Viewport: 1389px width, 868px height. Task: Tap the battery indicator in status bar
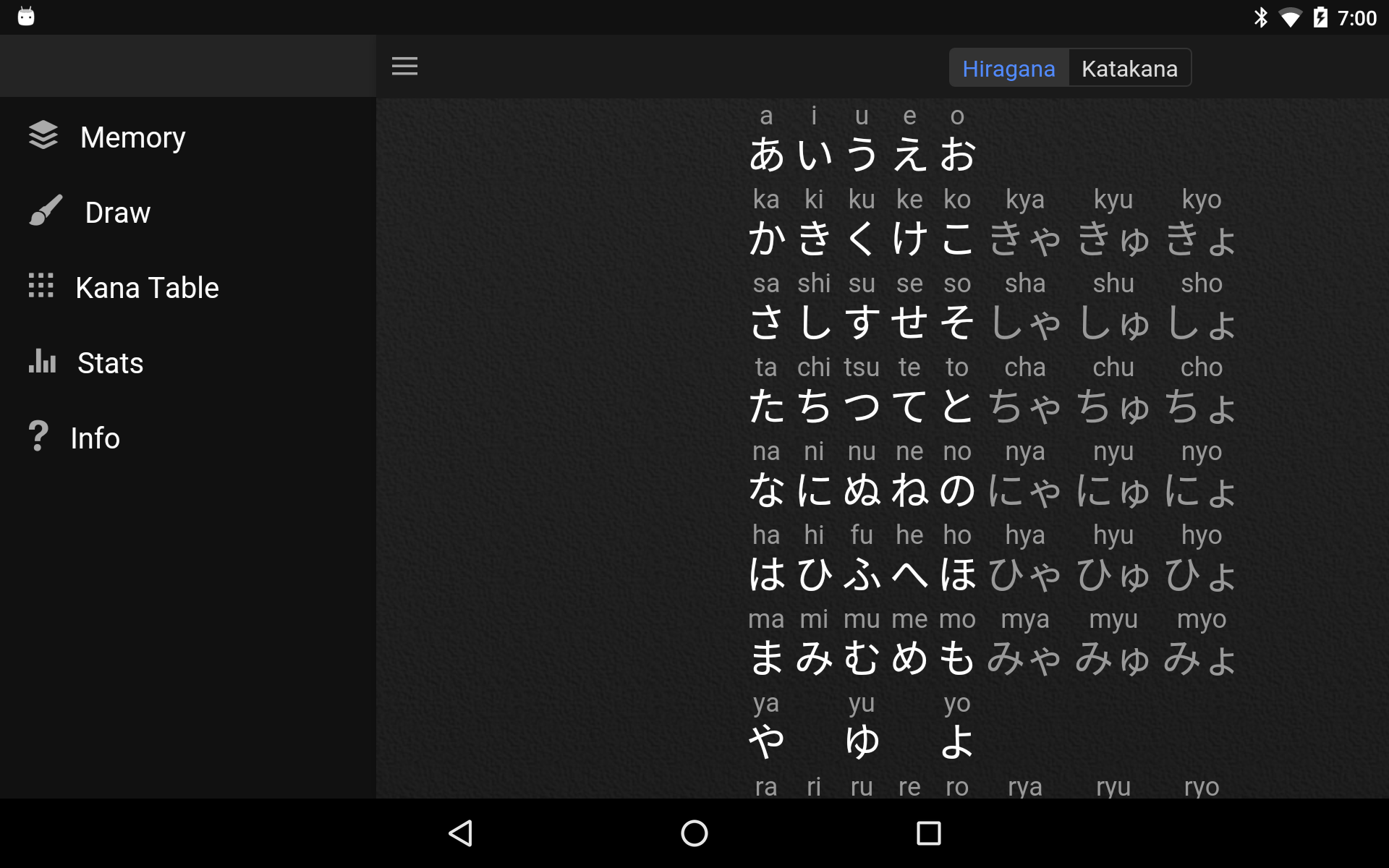point(1322,16)
